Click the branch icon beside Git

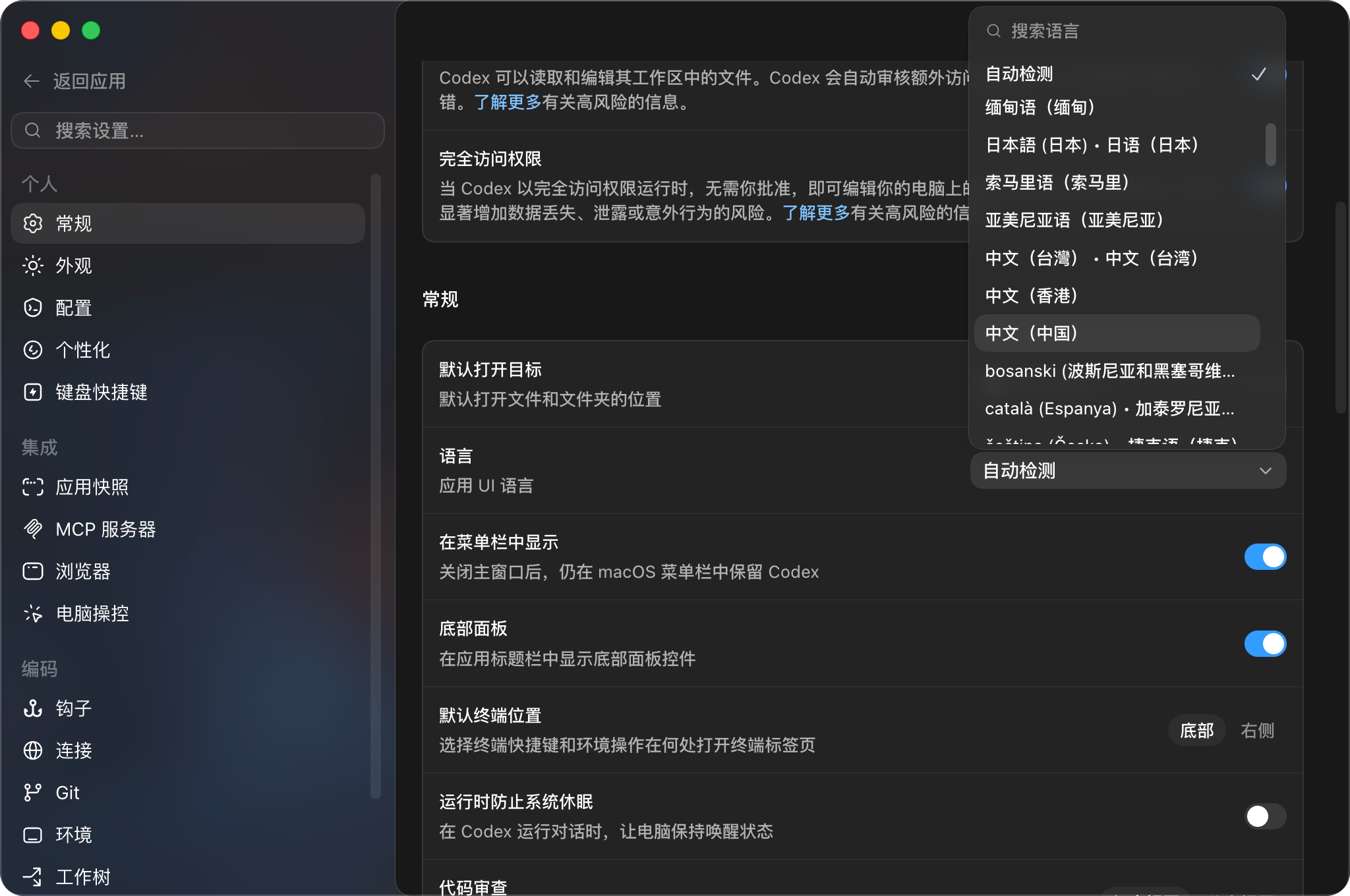(x=32, y=793)
